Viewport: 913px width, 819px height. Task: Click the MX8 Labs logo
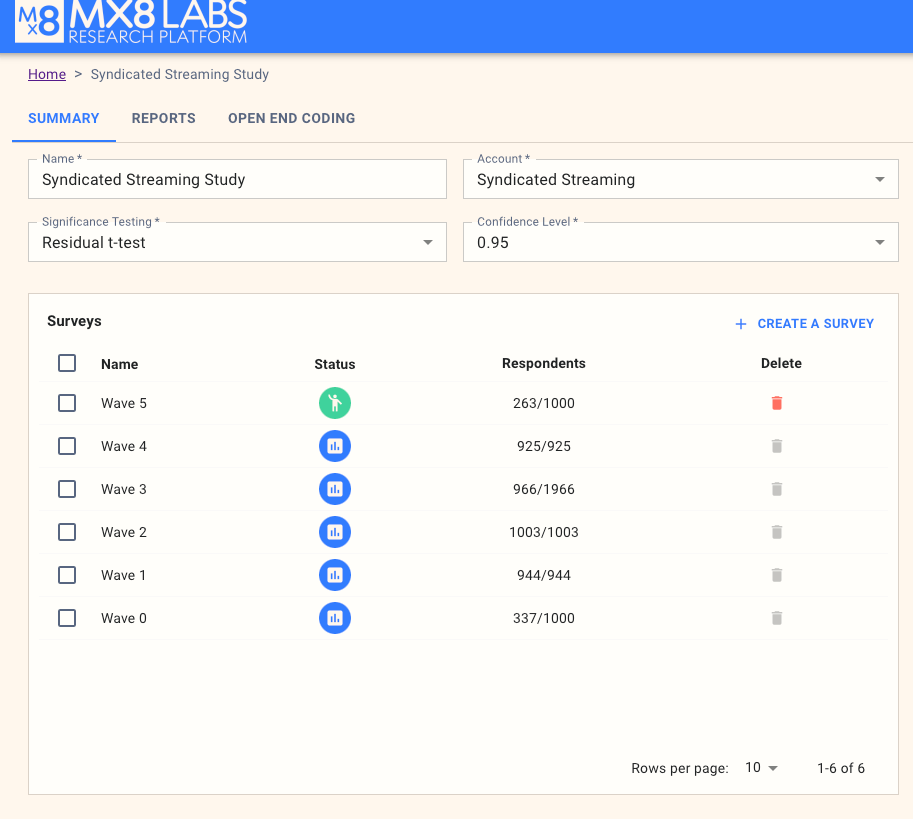click(x=131, y=23)
